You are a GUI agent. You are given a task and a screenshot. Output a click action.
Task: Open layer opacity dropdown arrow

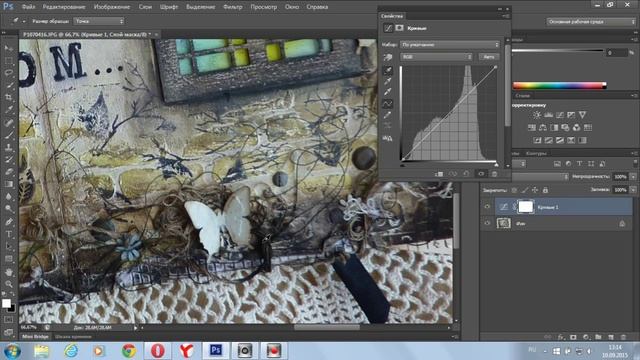pyautogui.click(x=633, y=177)
